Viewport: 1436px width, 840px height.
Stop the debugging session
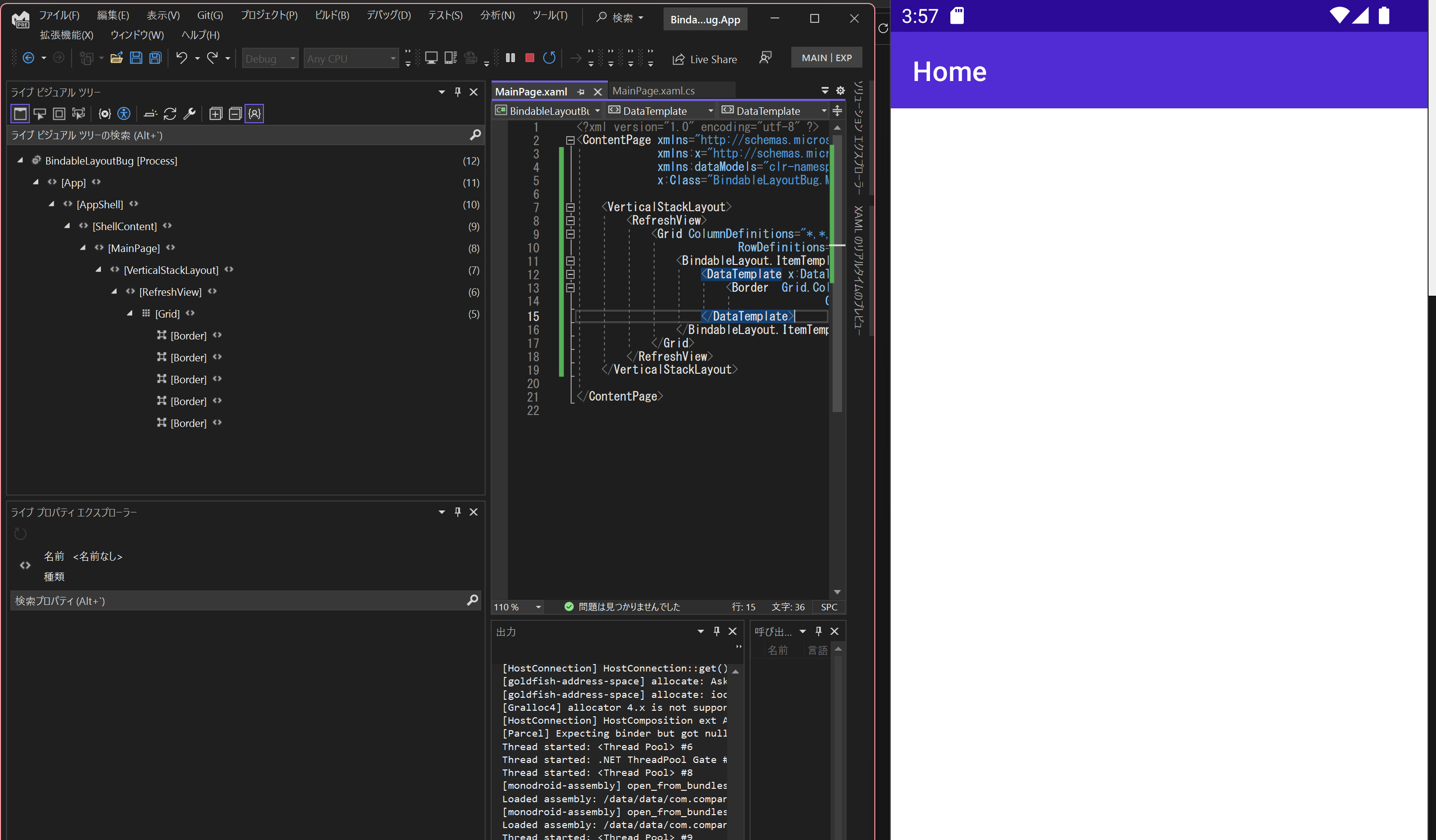click(x=529, y=58)
